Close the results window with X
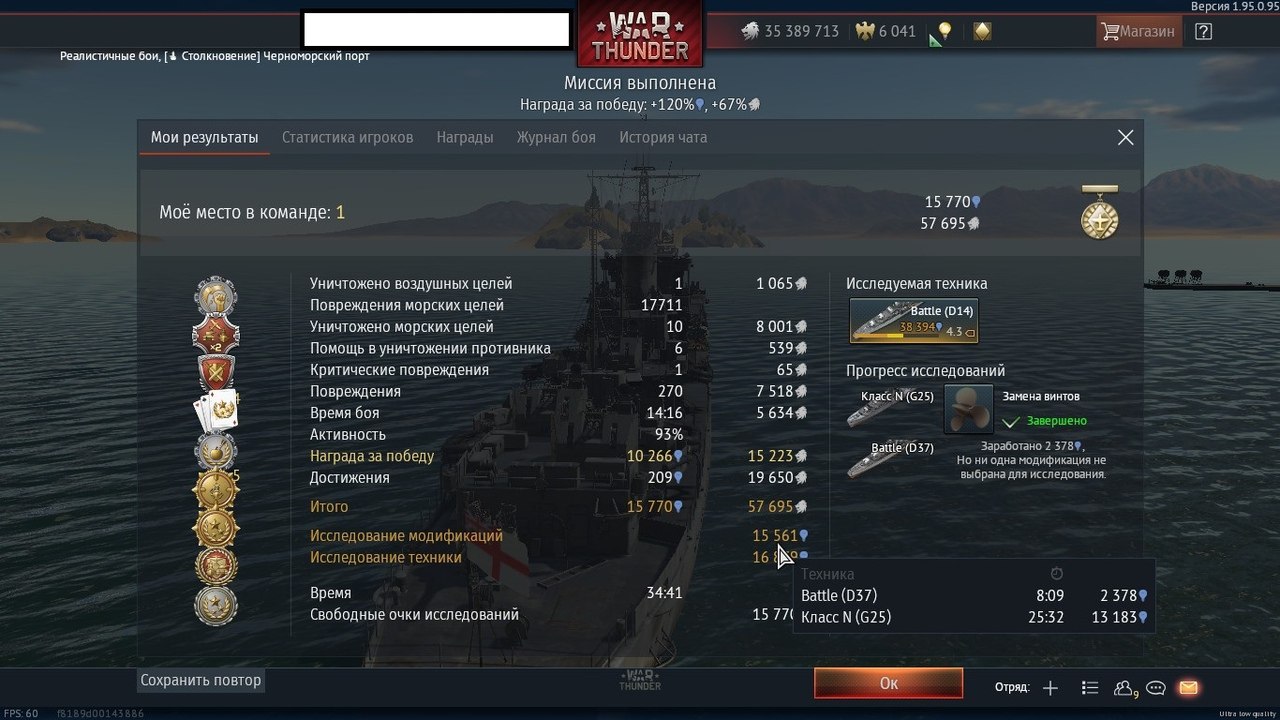Image resolution: width=1280 pixels, height=720 pixels. (1126, 138)
